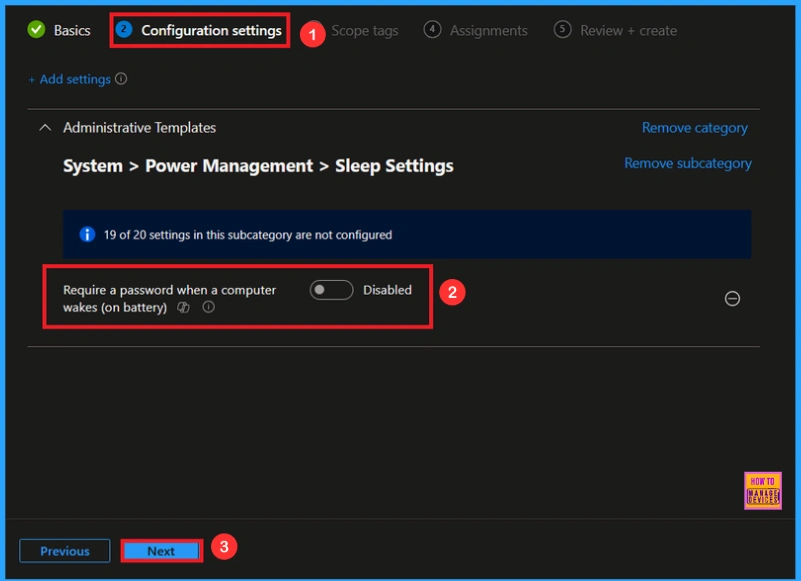This screenshot has width=801, height=581.
Task: Click the info icon beside Add settings
Action: [x=122, y=78]
